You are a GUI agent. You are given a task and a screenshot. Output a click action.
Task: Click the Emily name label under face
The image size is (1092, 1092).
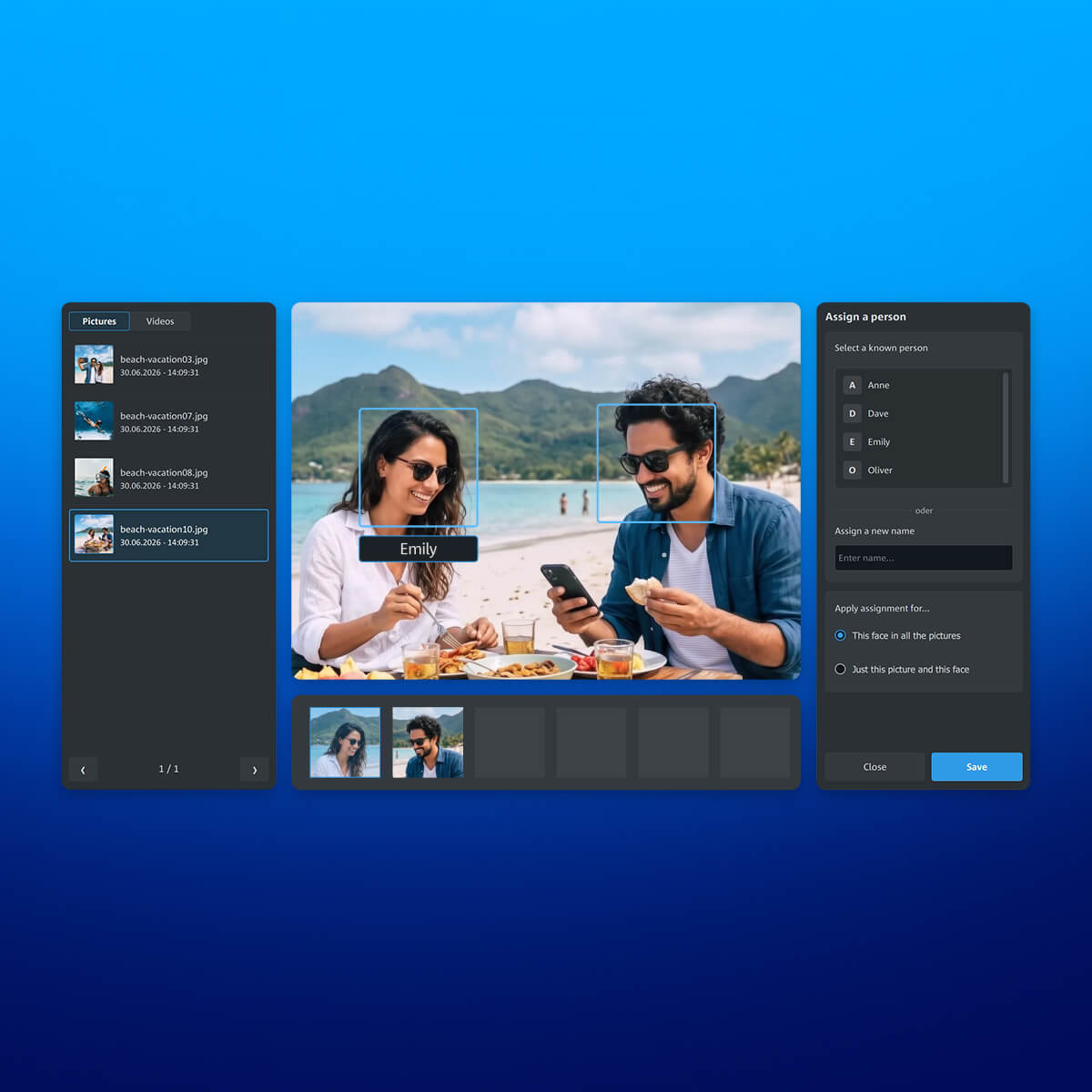click(x=419, y=549)
